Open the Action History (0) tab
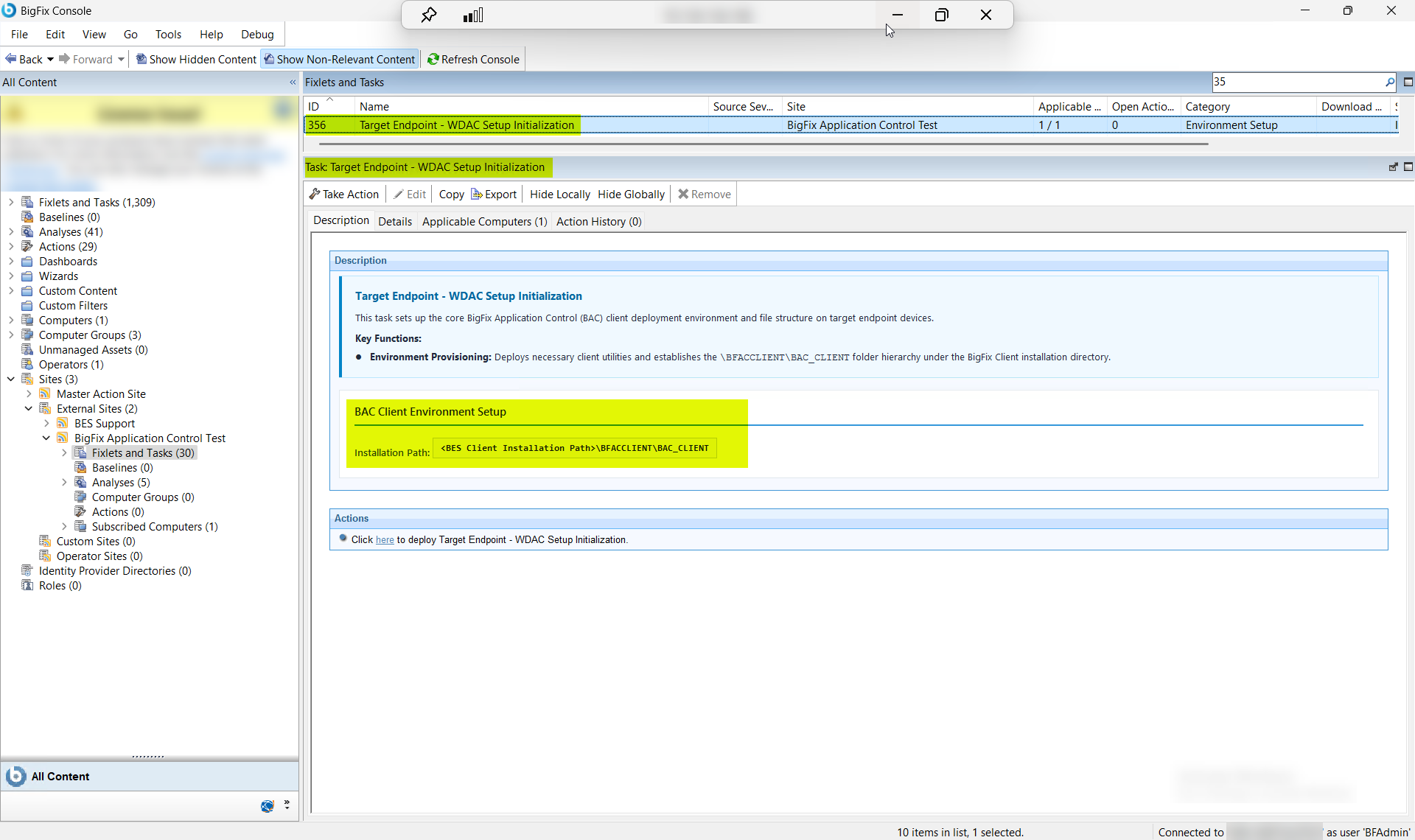The image size is (1415, 840). point(598,221)
